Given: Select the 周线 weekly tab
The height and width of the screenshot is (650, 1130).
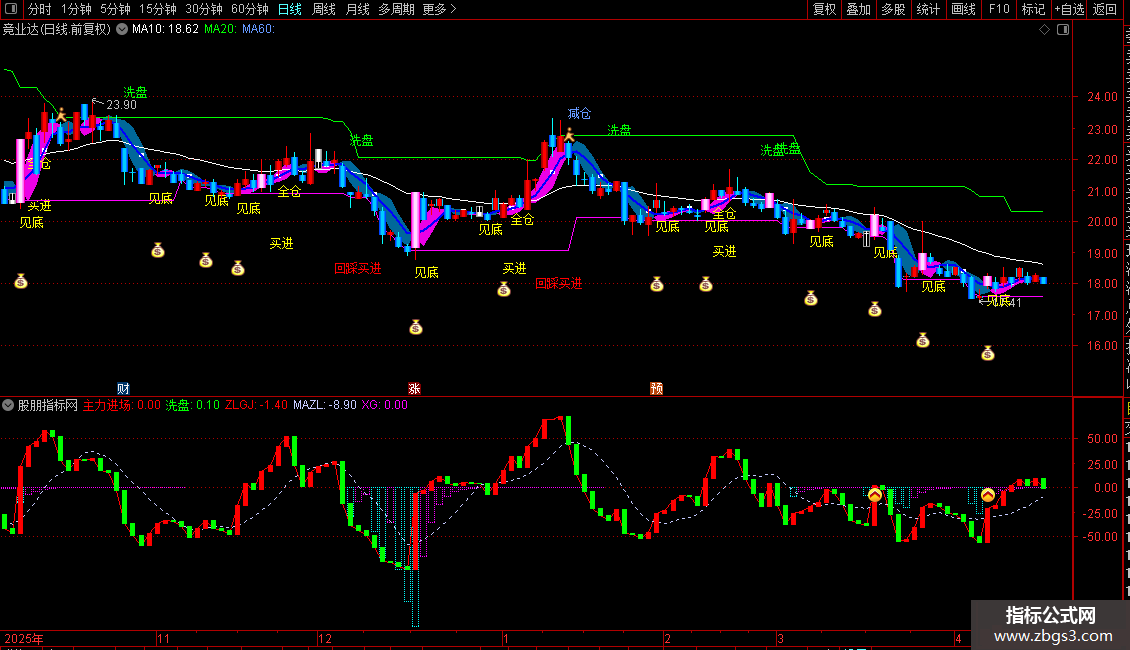Looking at the screenshot, I should tap(324, 9).
